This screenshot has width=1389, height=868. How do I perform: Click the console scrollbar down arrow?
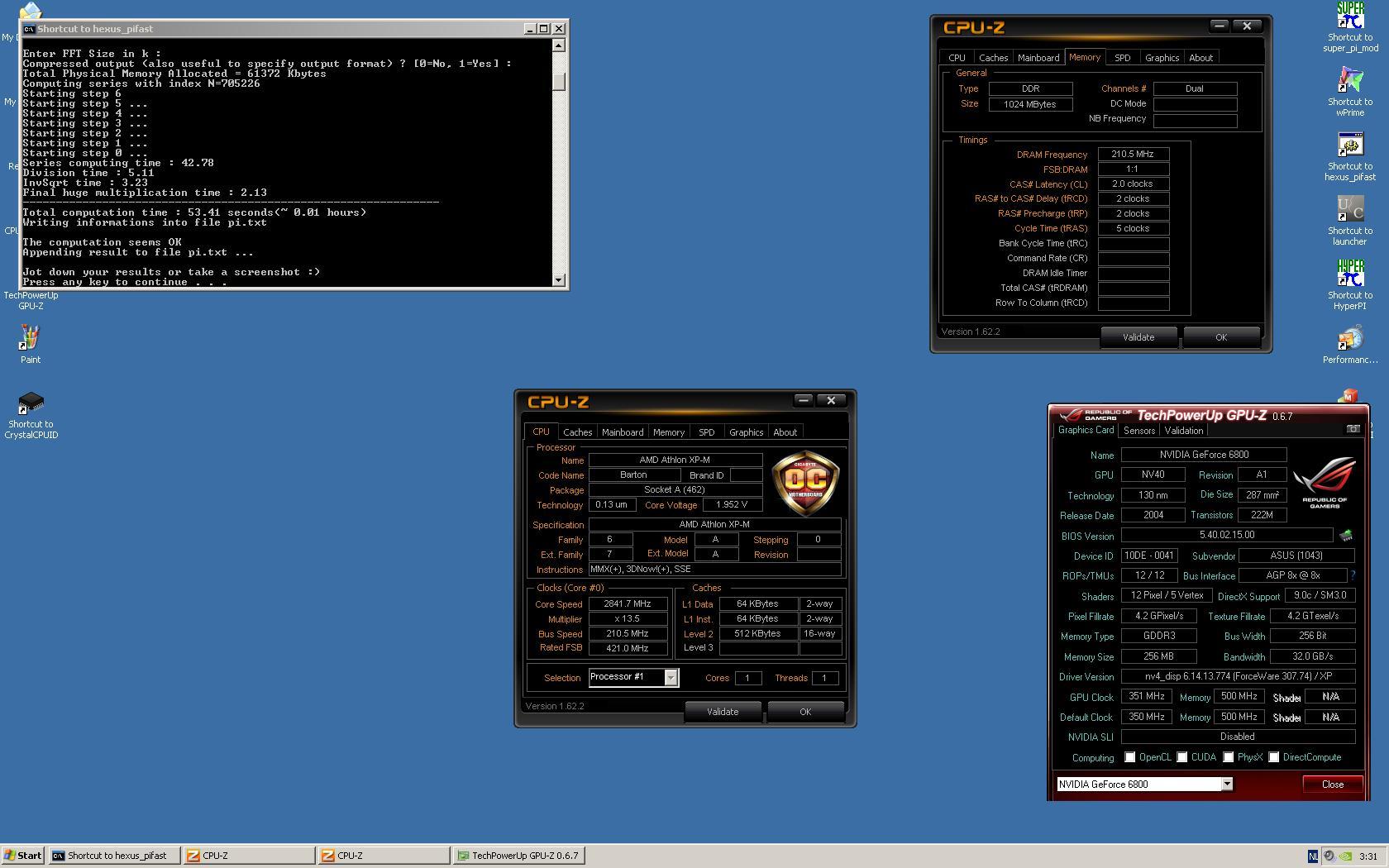coord(559,279)
